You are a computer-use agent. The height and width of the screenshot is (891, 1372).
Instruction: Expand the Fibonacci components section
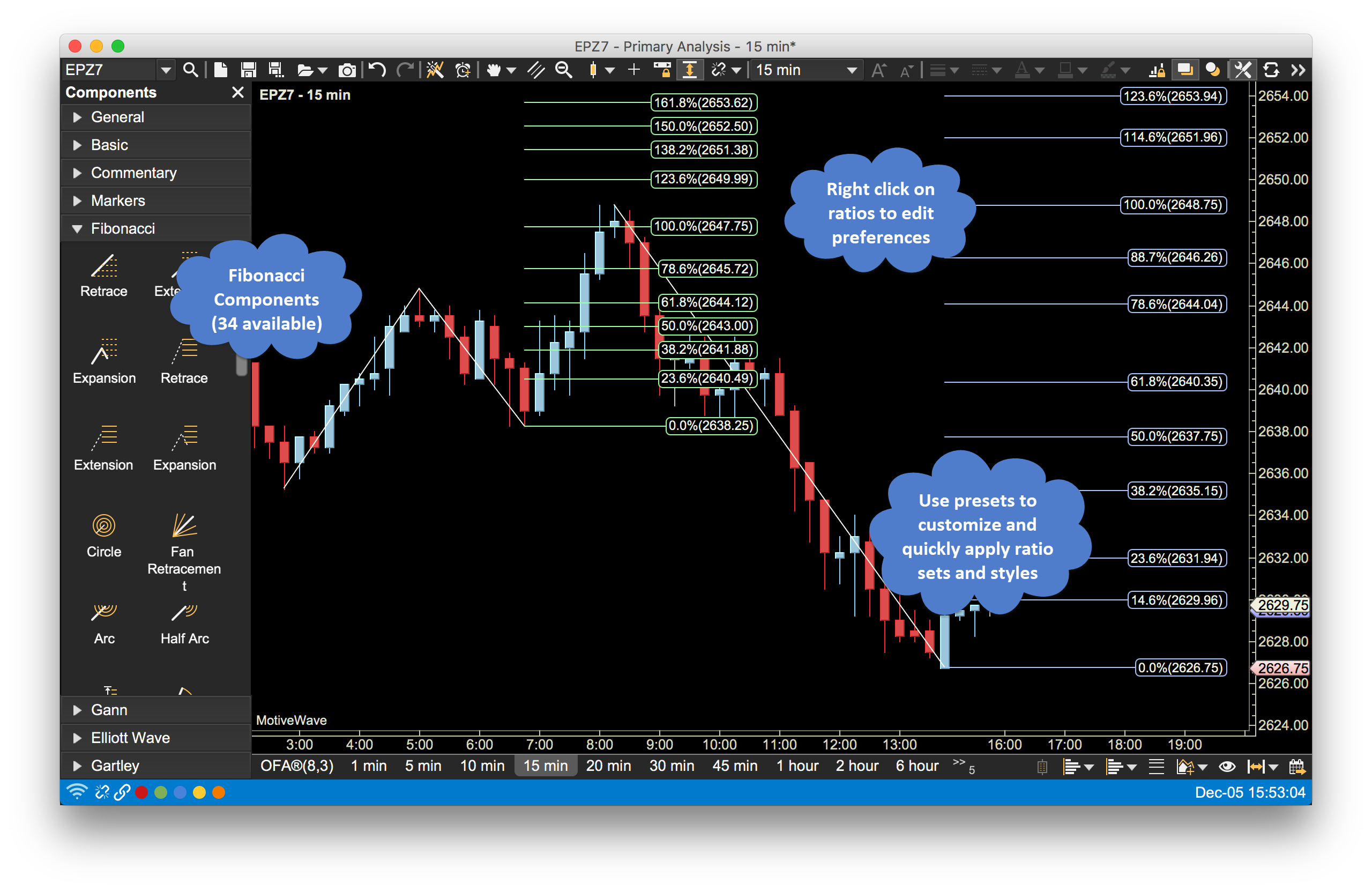tap(81, 228)
